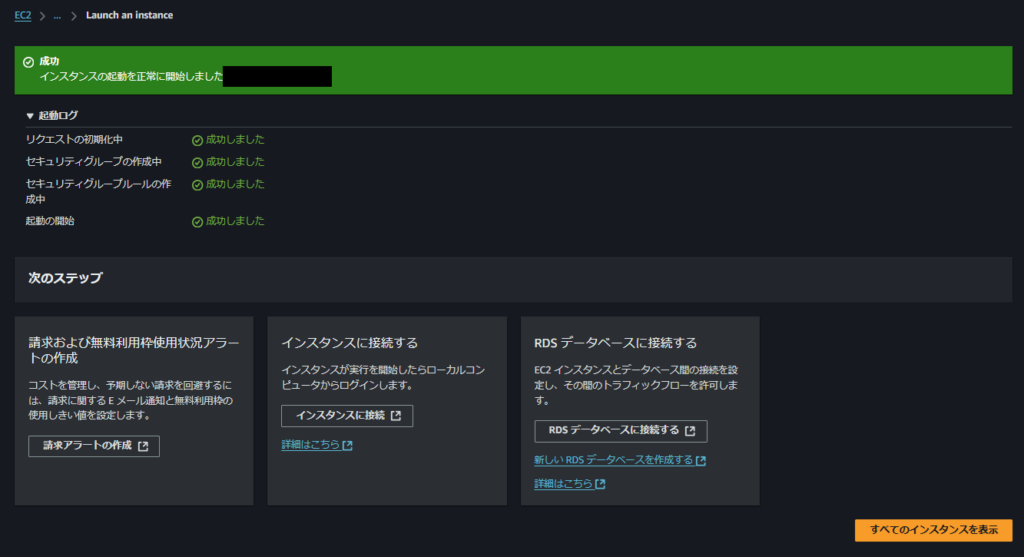Expand the collapsed '...' breadcrumb item
Viewport: 1024px width, 557px height.
click(x=56, y=16)
